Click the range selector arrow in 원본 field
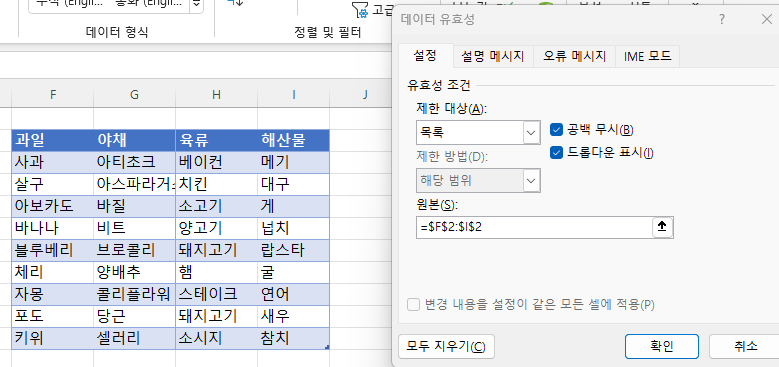This screenshot has height=367, width=779. [x=662, y=227]
